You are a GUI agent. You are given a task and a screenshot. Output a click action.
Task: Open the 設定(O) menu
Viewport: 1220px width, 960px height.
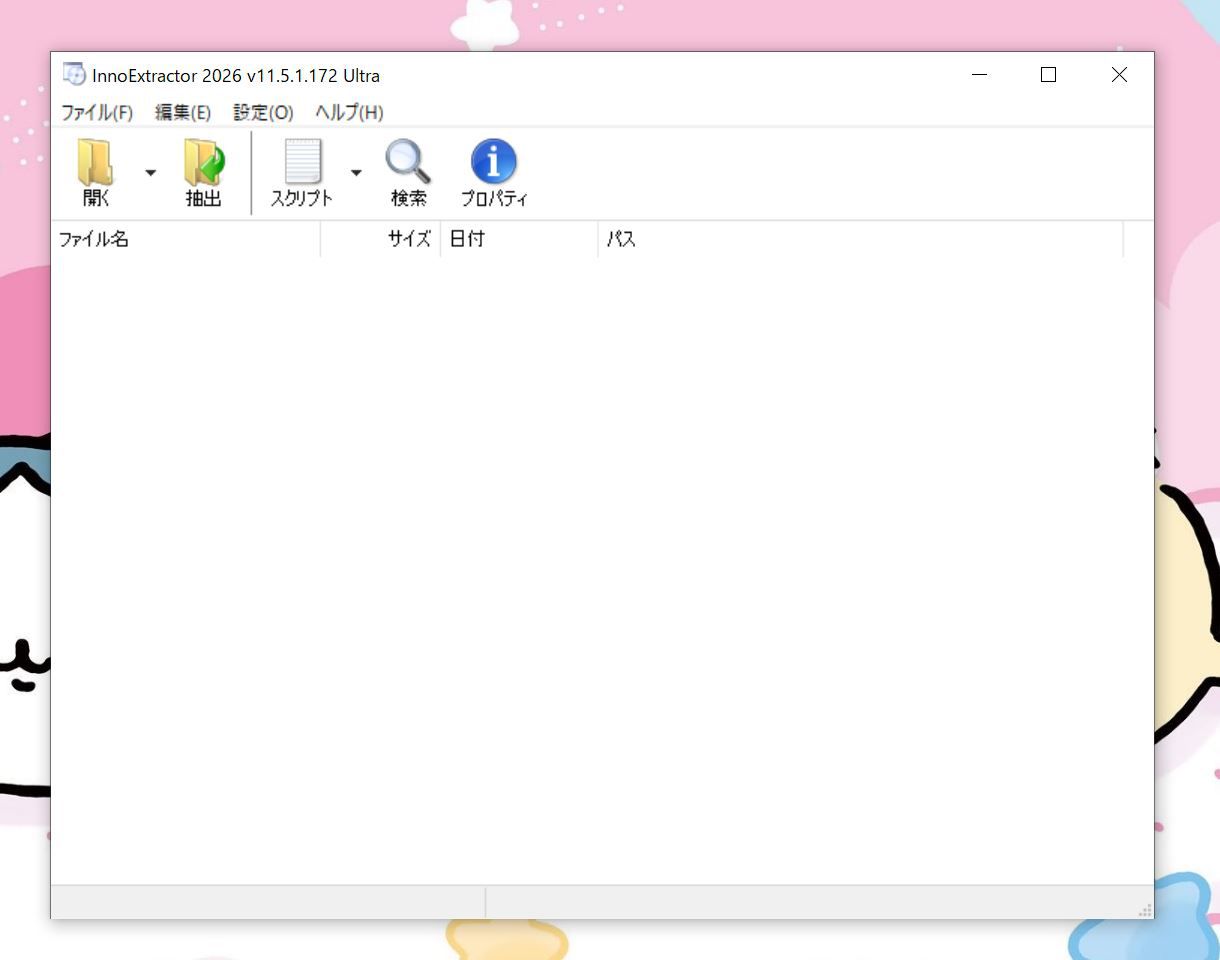[x=263, y=112]
